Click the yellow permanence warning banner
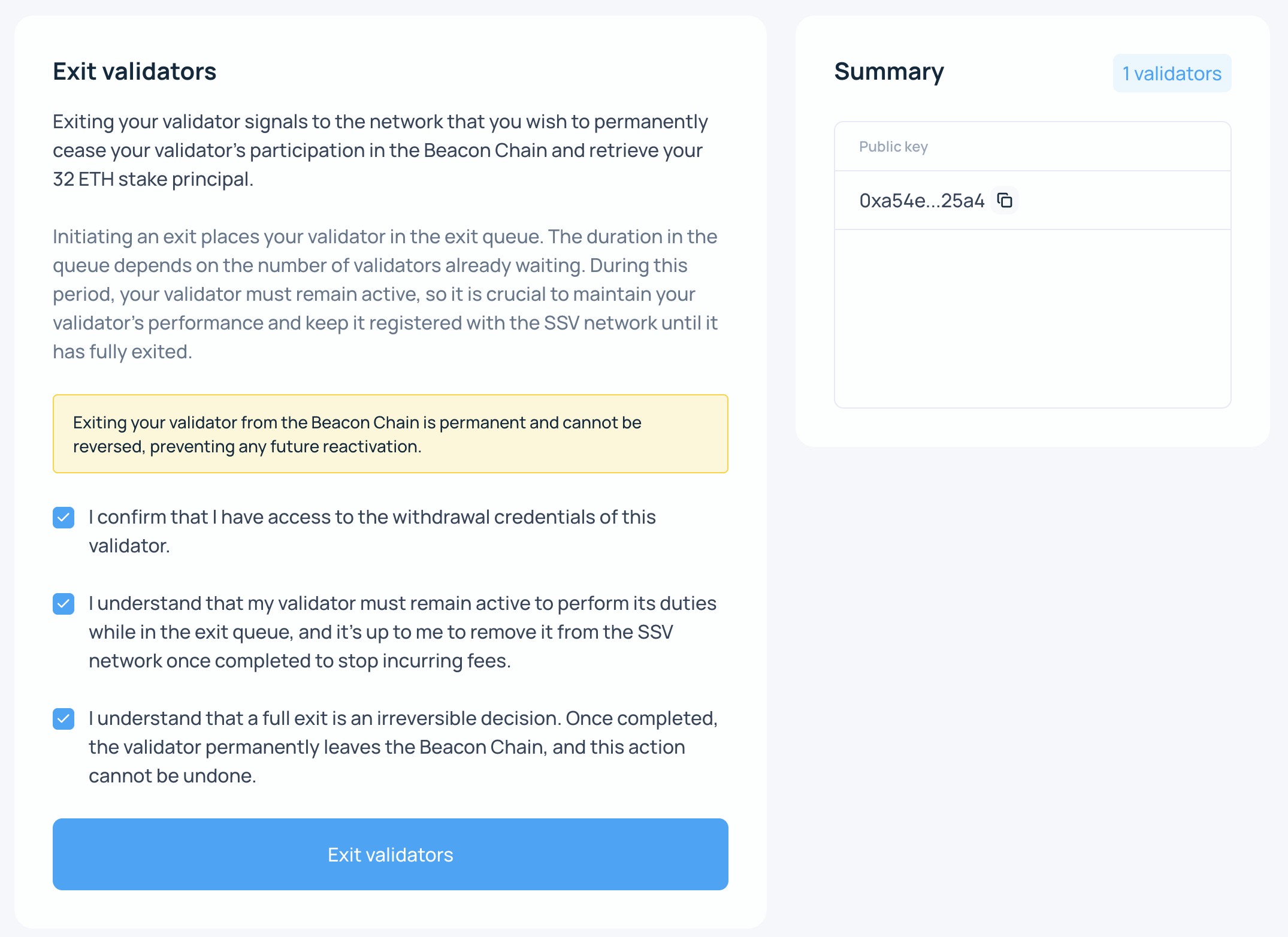The width and height of the screenshot is (1288, 937). pos(390,434)
